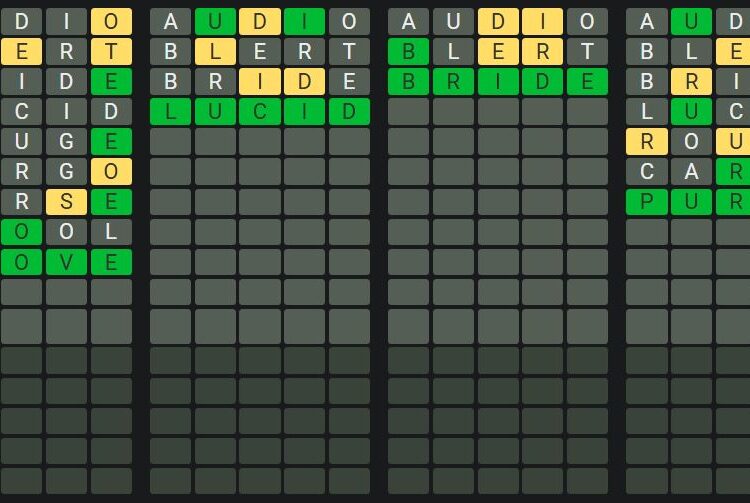Click the yellow S tile in leftmost board

tap(66, 202)
